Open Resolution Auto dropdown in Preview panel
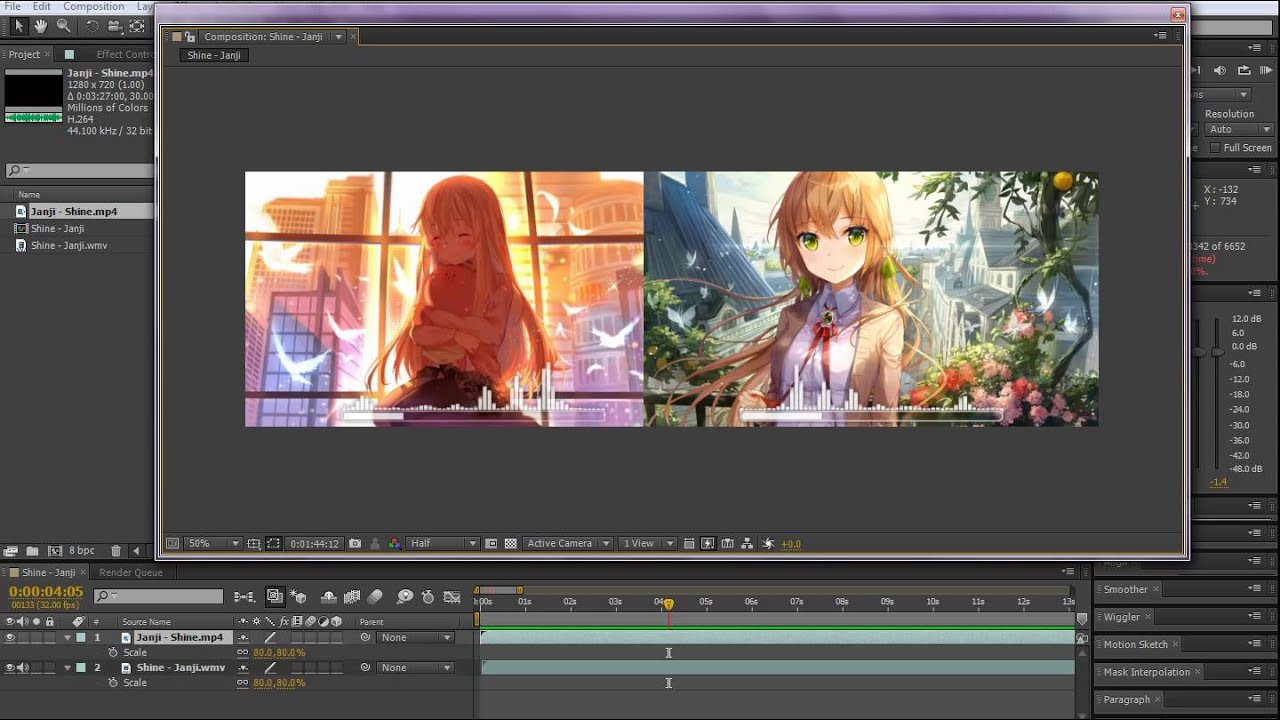1280x720 pixels. (1238, 129)
